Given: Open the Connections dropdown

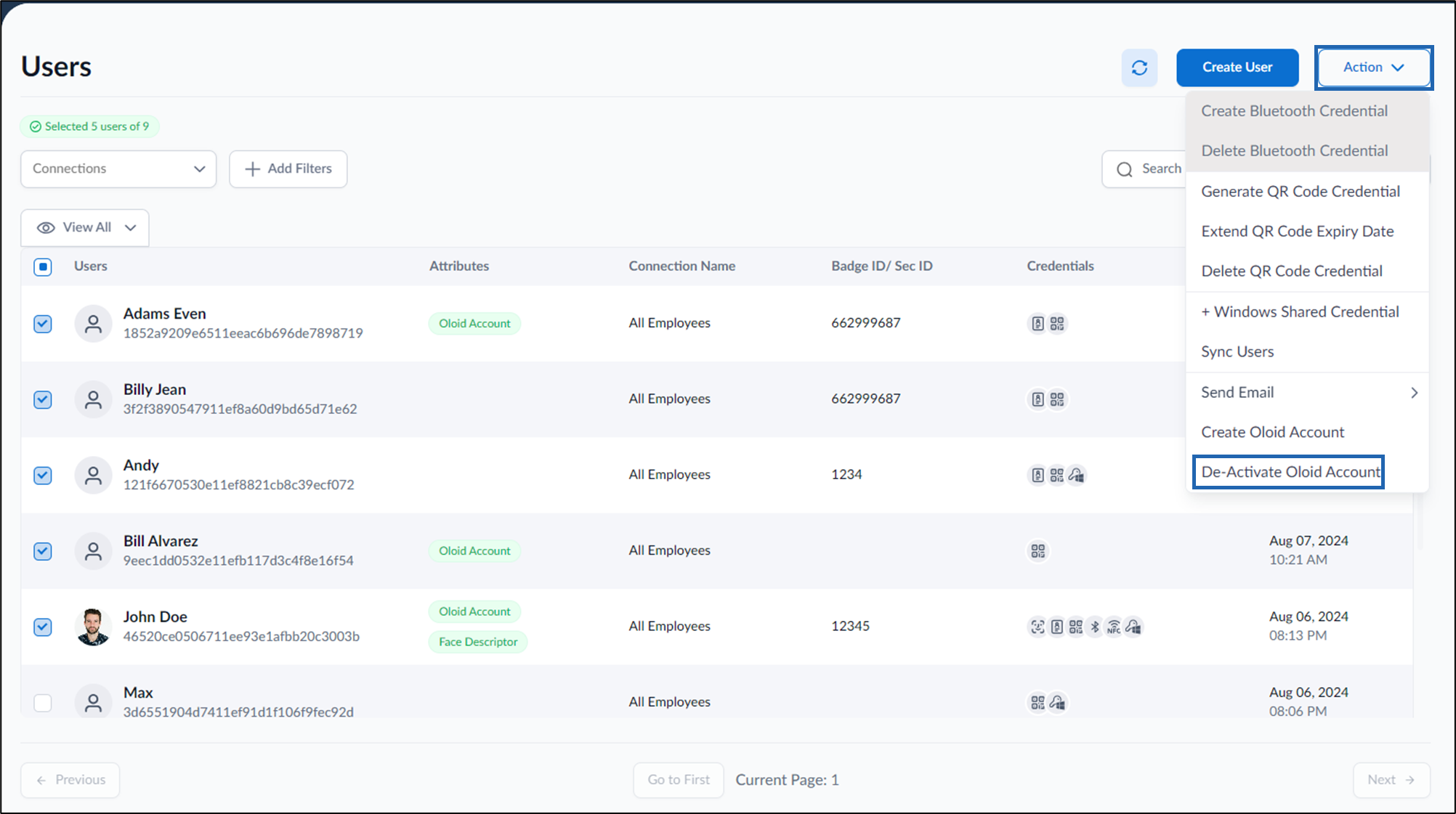Looking at the screenshot, I should coord(118,168).
